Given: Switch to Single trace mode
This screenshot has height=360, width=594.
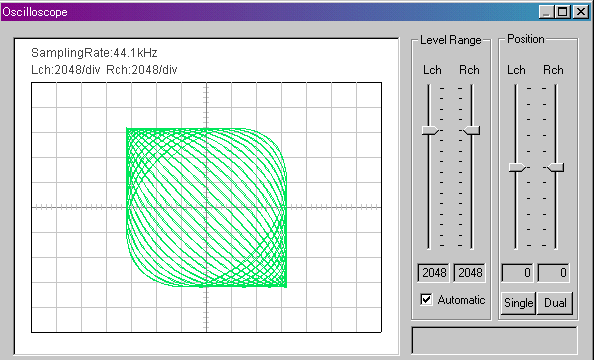Looking at the screenshot, I should [518, 303].
